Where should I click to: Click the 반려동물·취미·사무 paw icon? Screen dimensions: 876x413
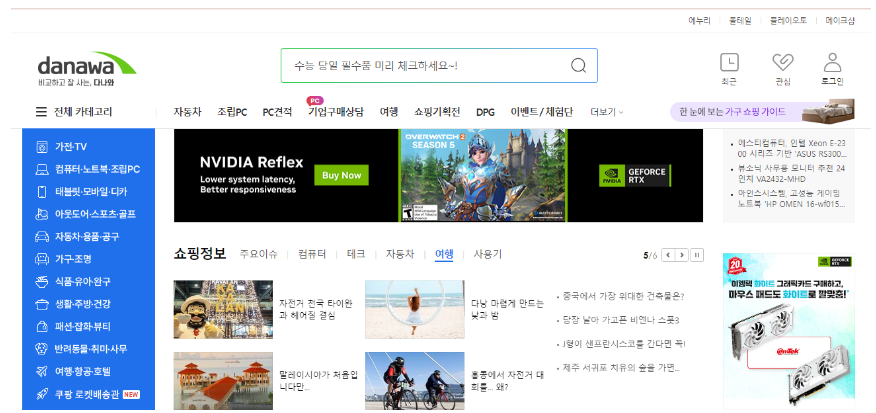(x=41, y=349)
